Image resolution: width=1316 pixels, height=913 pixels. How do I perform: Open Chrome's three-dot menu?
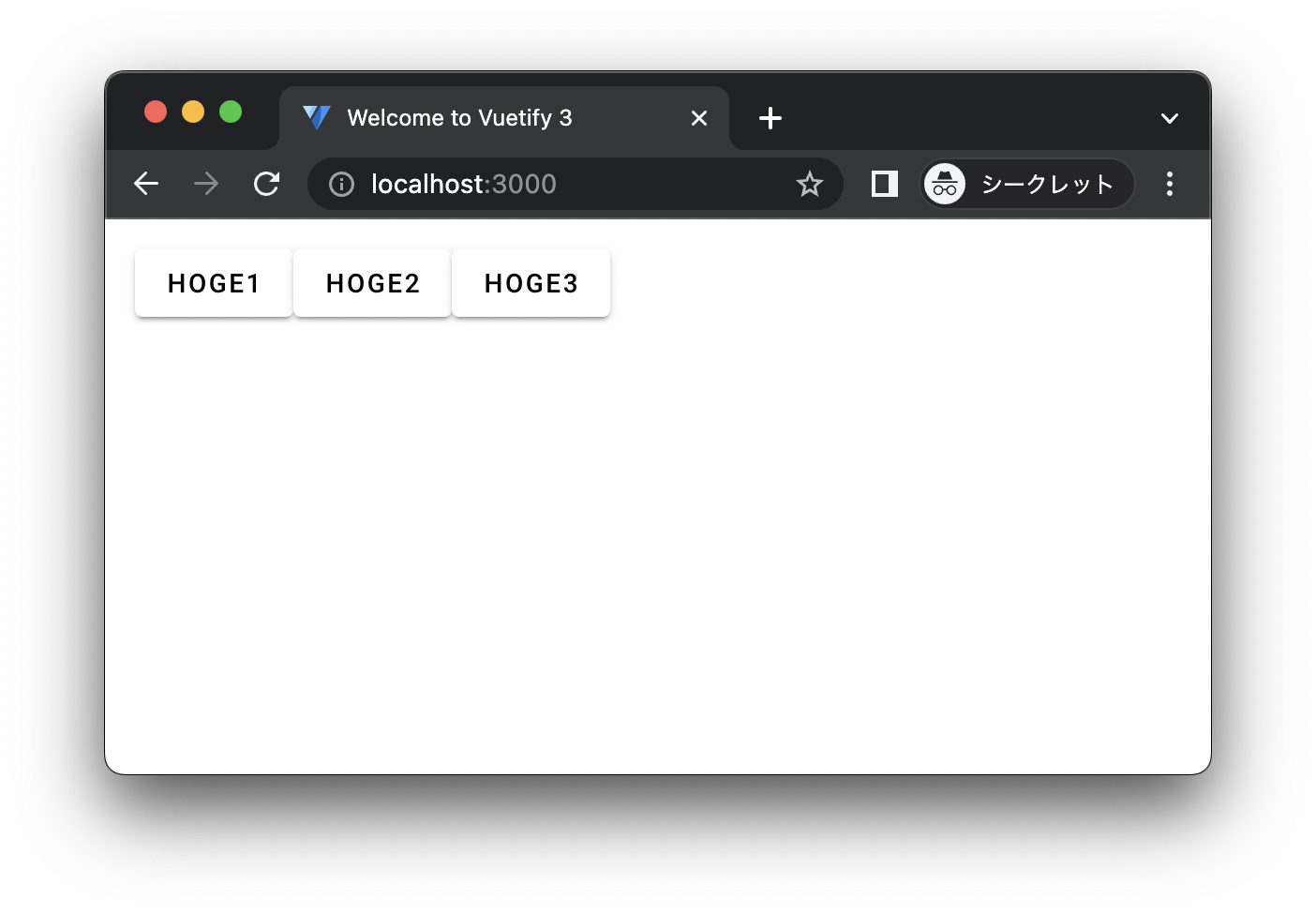click(1169, 184)
